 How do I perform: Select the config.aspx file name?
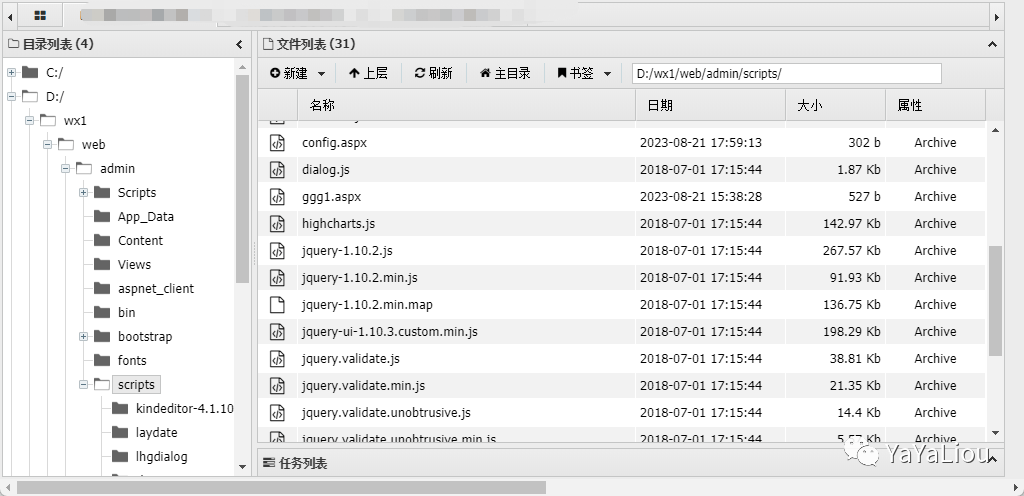click(334, 142)
